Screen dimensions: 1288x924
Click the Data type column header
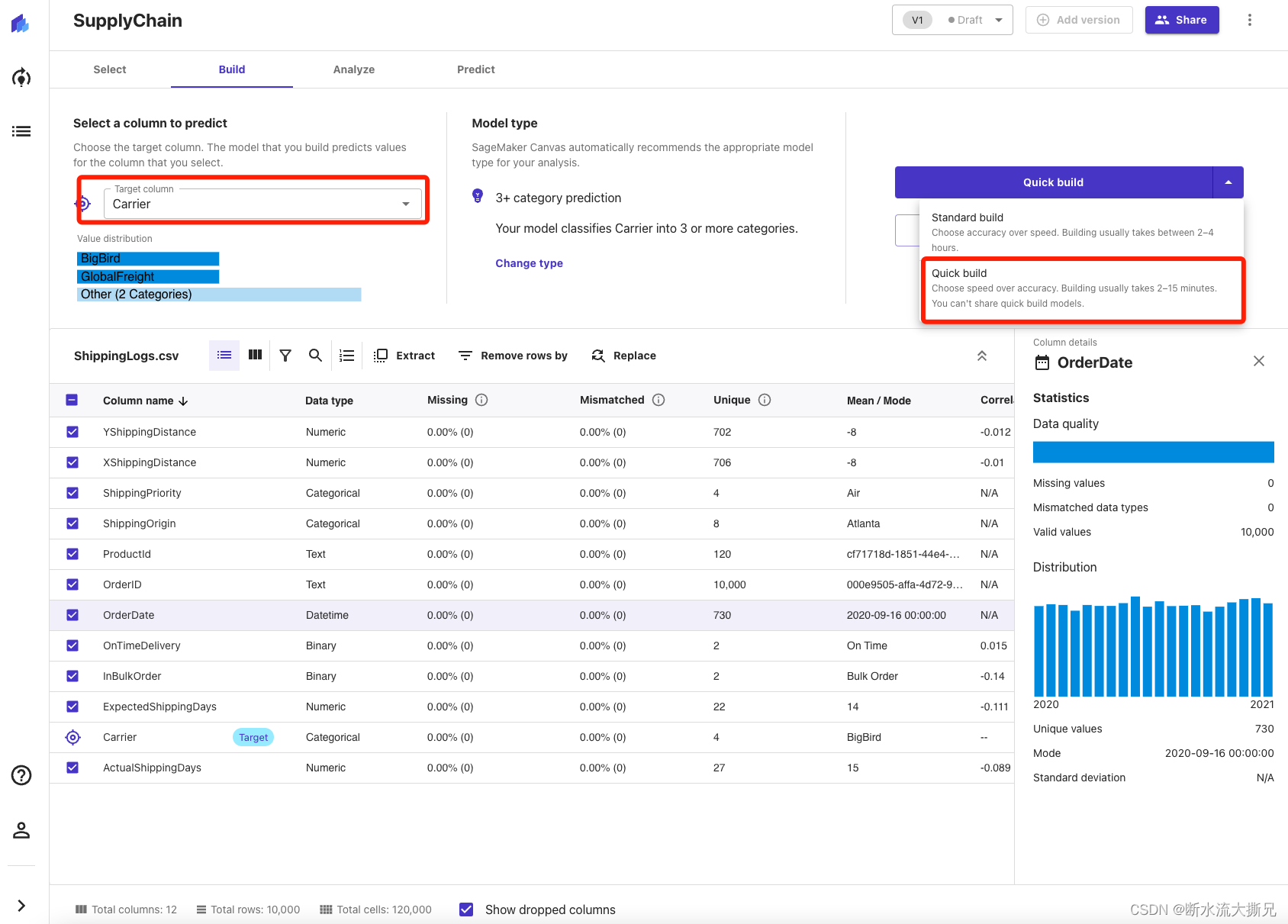pyautogui.click(x=329, y=401)
